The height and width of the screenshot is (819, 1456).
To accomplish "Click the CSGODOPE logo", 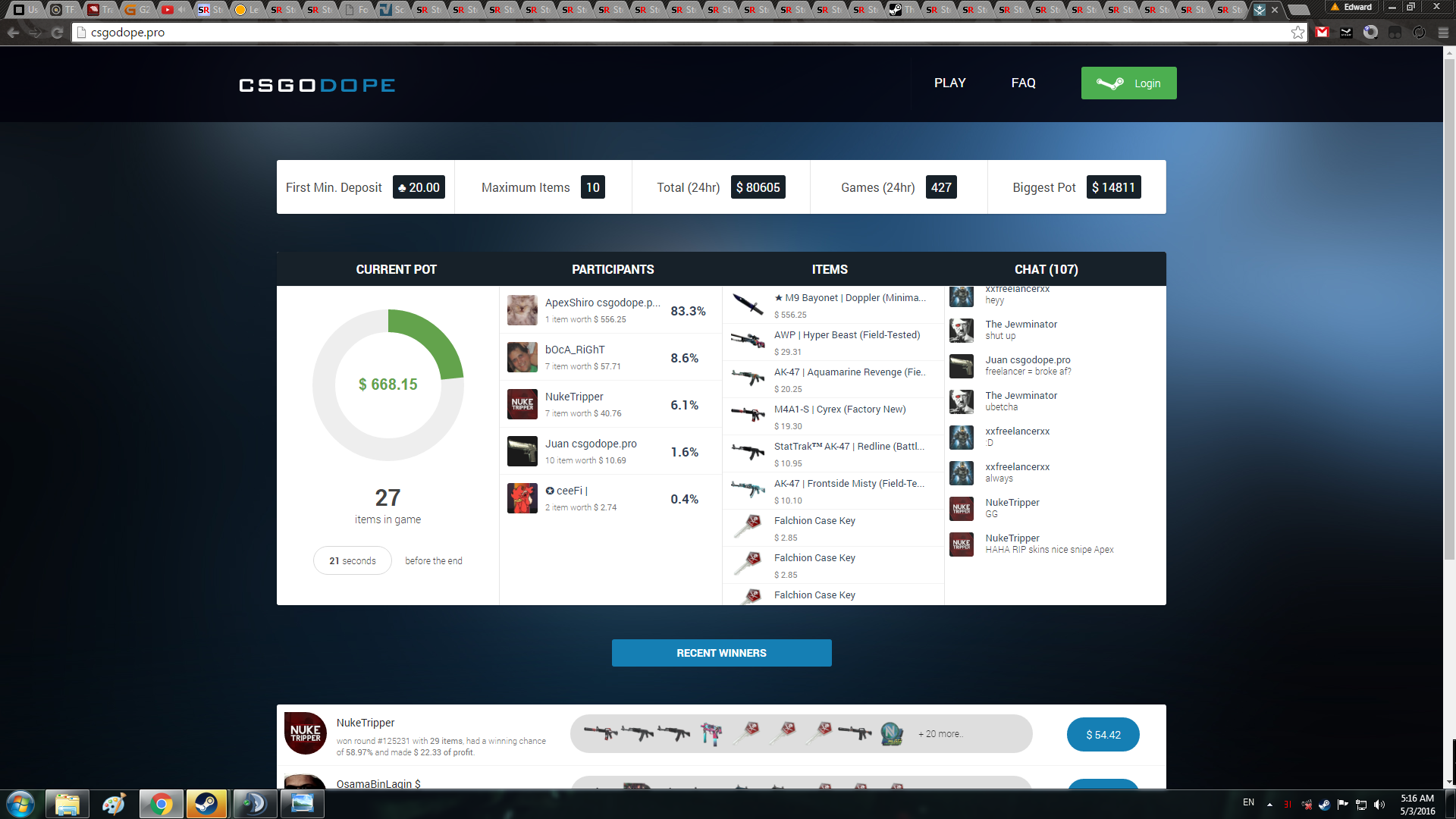I will coord(317,86).
